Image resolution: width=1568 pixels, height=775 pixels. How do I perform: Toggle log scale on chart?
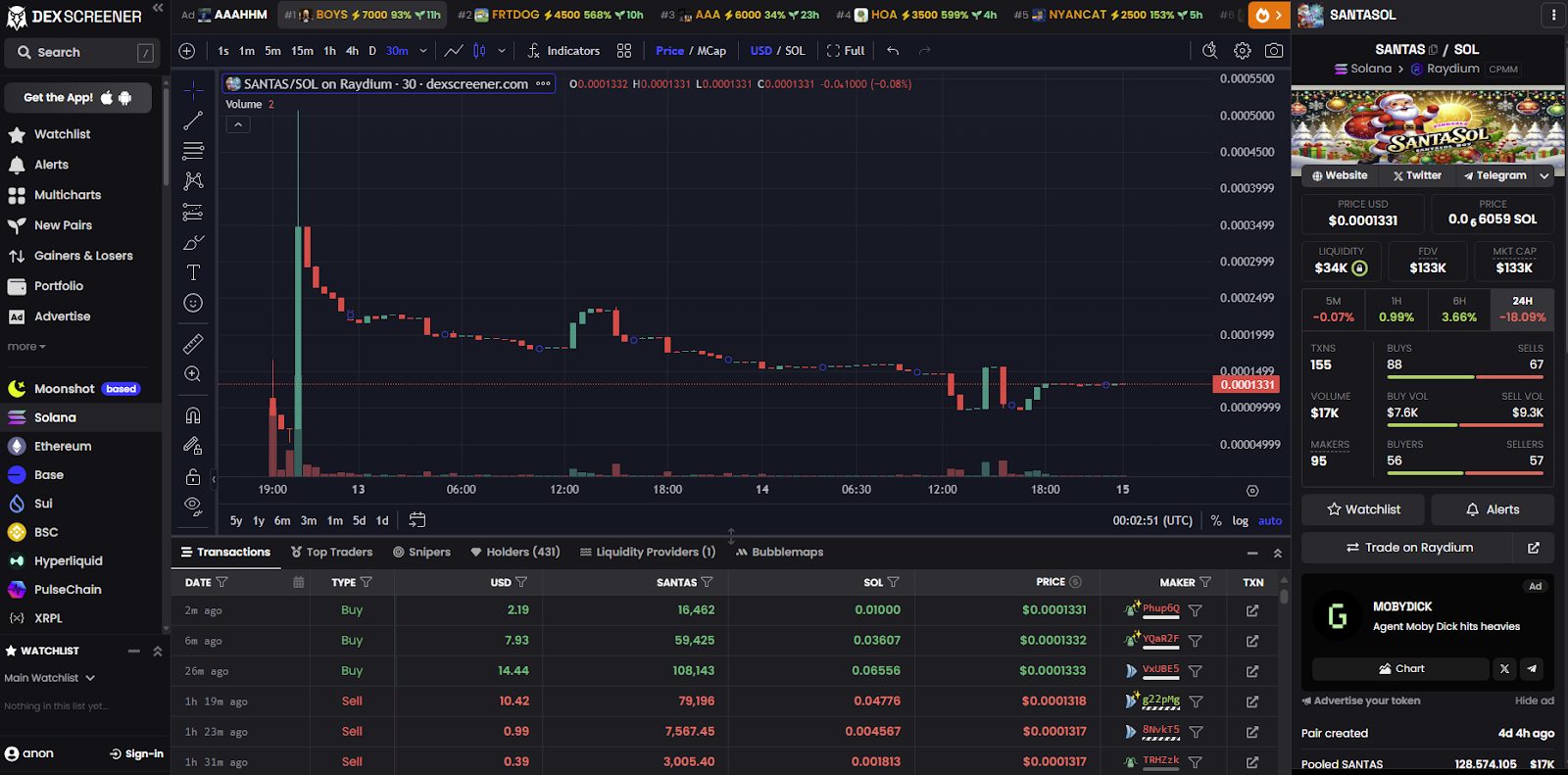[1241, 520]
